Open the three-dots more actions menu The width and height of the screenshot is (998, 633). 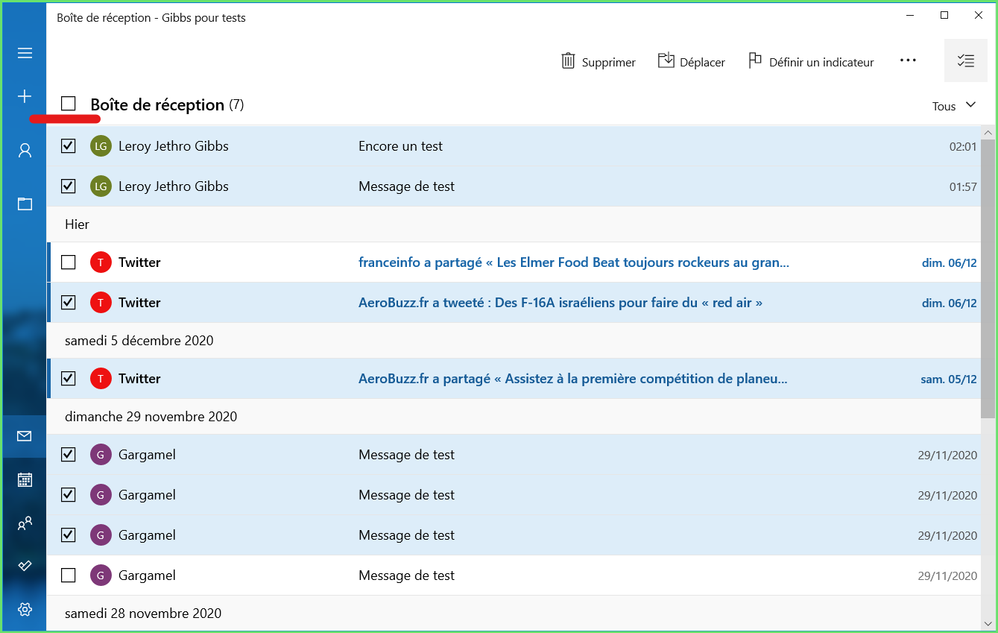click(x=907, y=61)
